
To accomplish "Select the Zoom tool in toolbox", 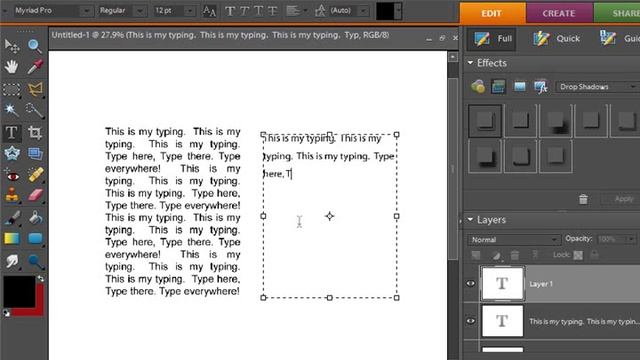I will tap(35, 46).
